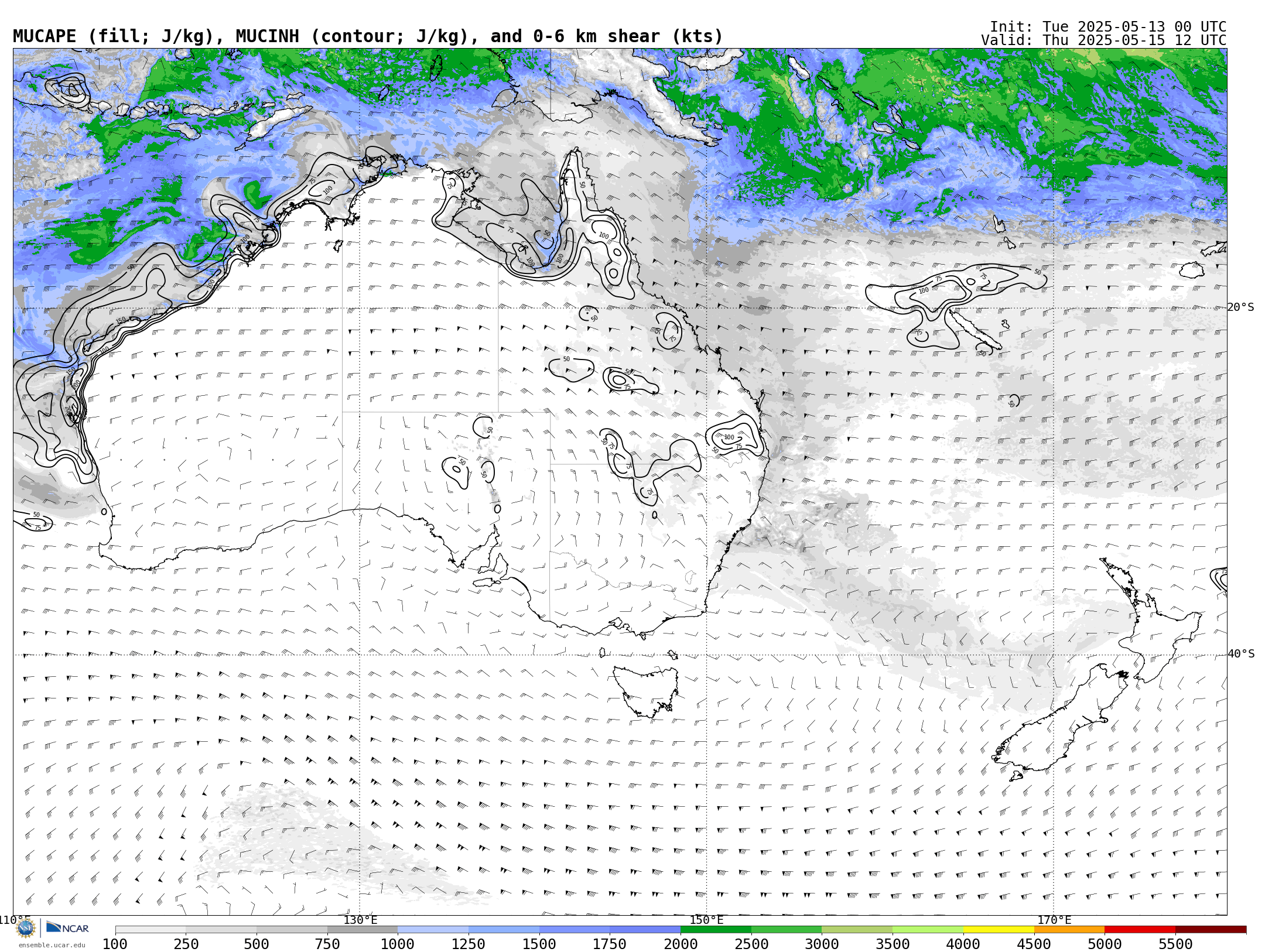Click the colorbar label 5500
This screenshot has width=1265, height=952.
point(1175,944)
